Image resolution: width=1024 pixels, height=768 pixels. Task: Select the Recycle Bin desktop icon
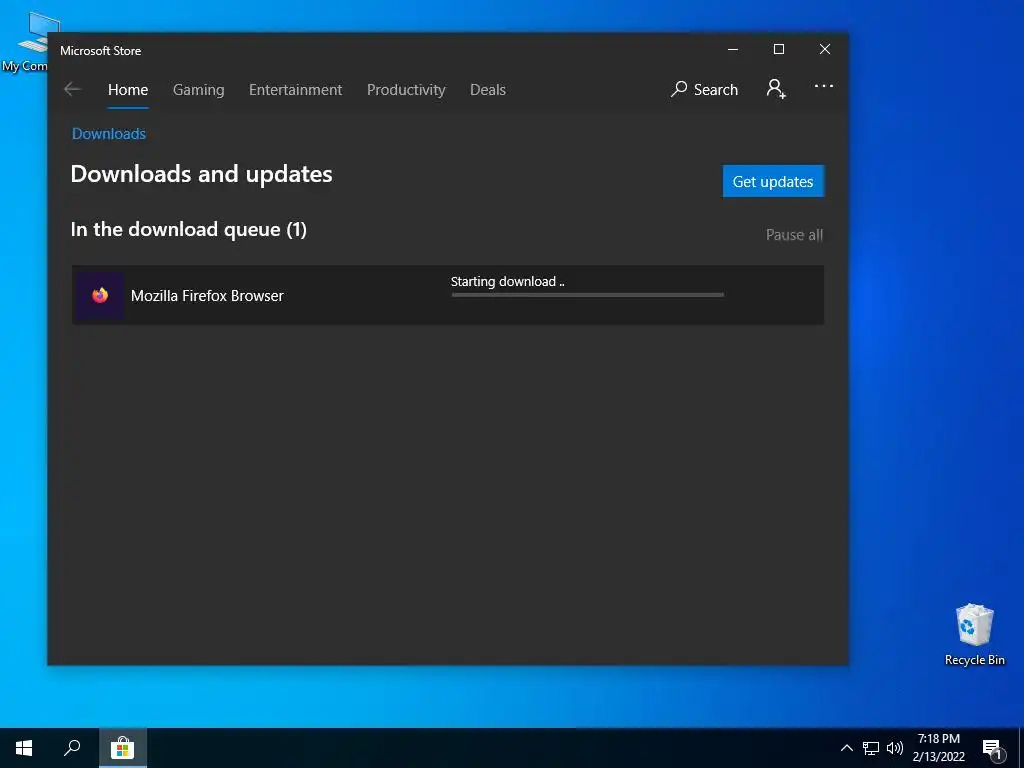974,634
